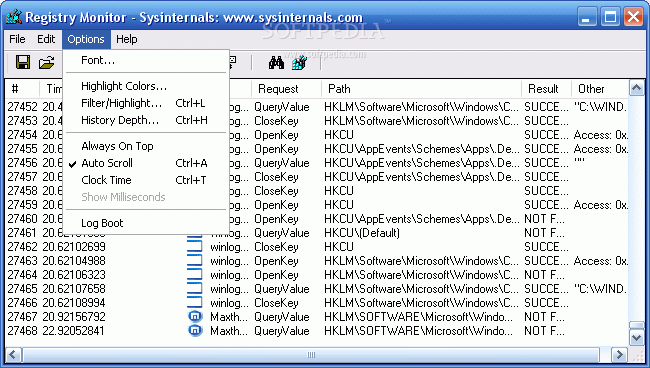Click the horizontal scrollbar right arrow
650x368 pixels.
620,355
